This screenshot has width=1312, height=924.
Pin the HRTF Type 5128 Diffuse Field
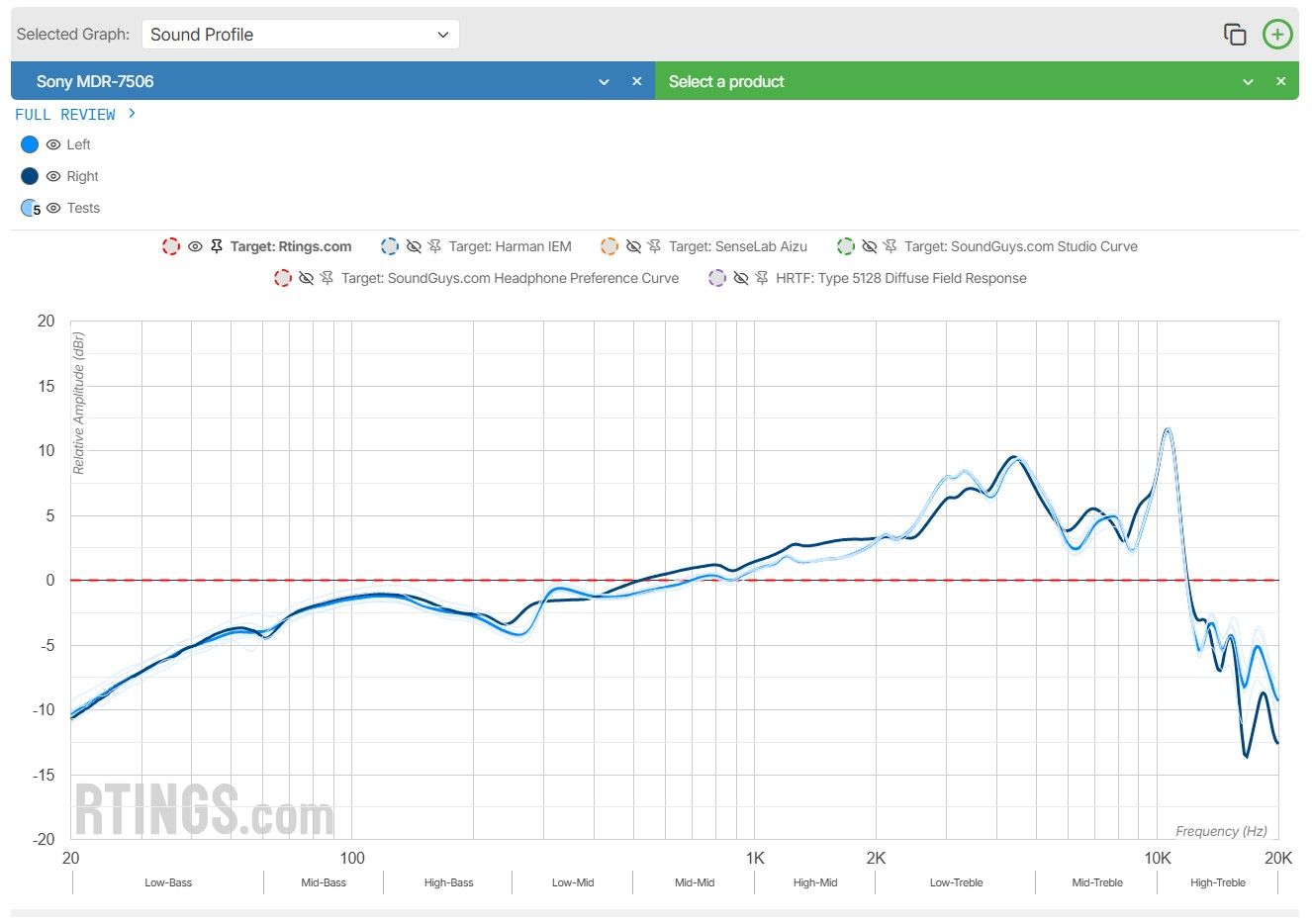pos(762,278)
